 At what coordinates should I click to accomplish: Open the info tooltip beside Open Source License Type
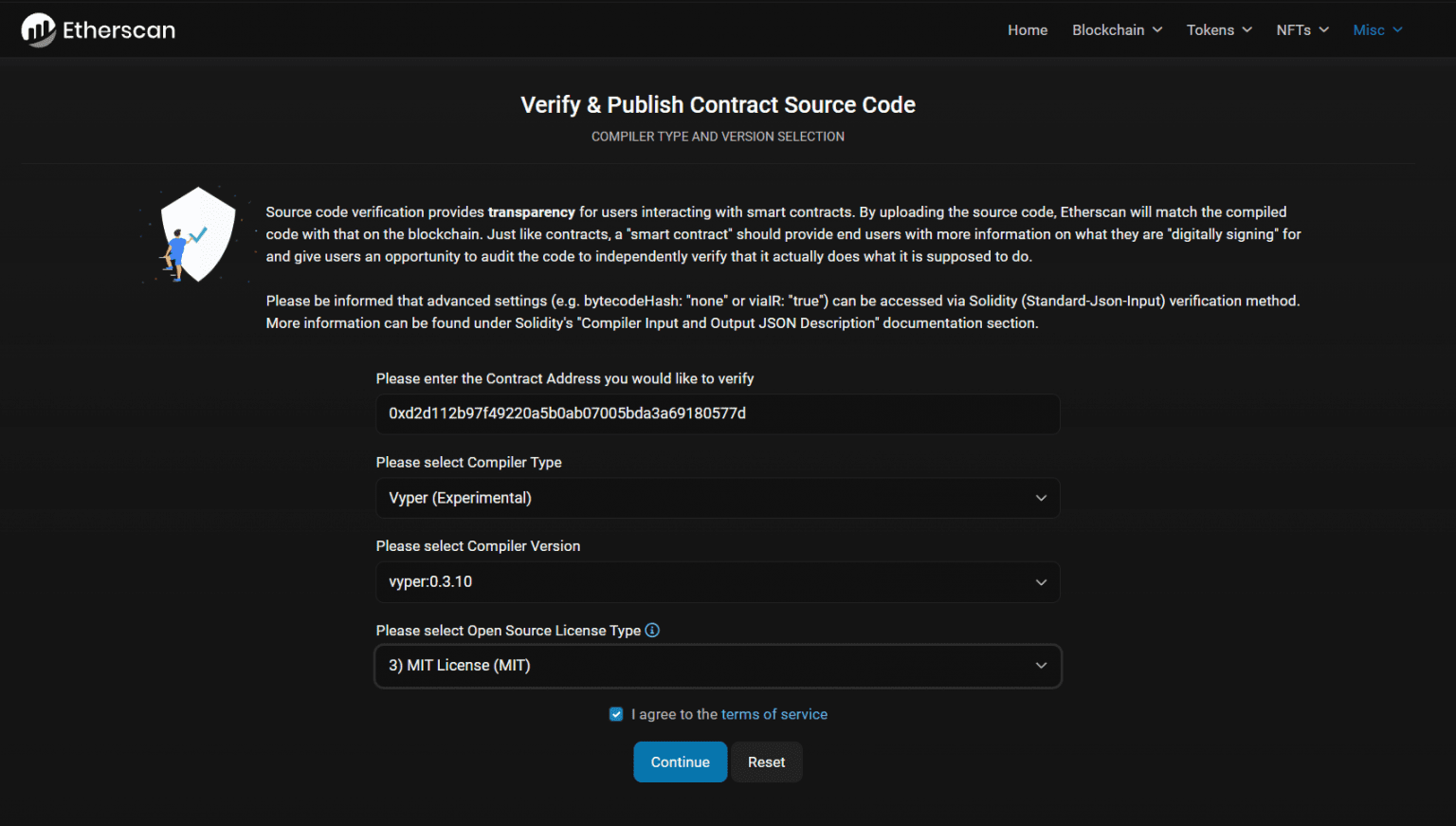click(x=652, y=630)
